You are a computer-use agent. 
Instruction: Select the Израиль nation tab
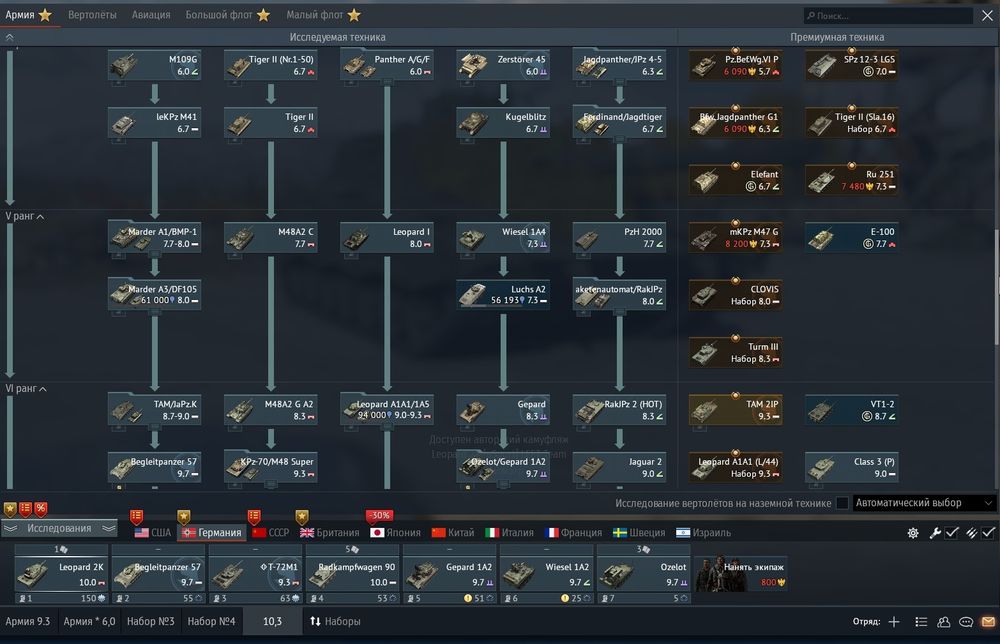pyautogui.click(x=703, y=532)
